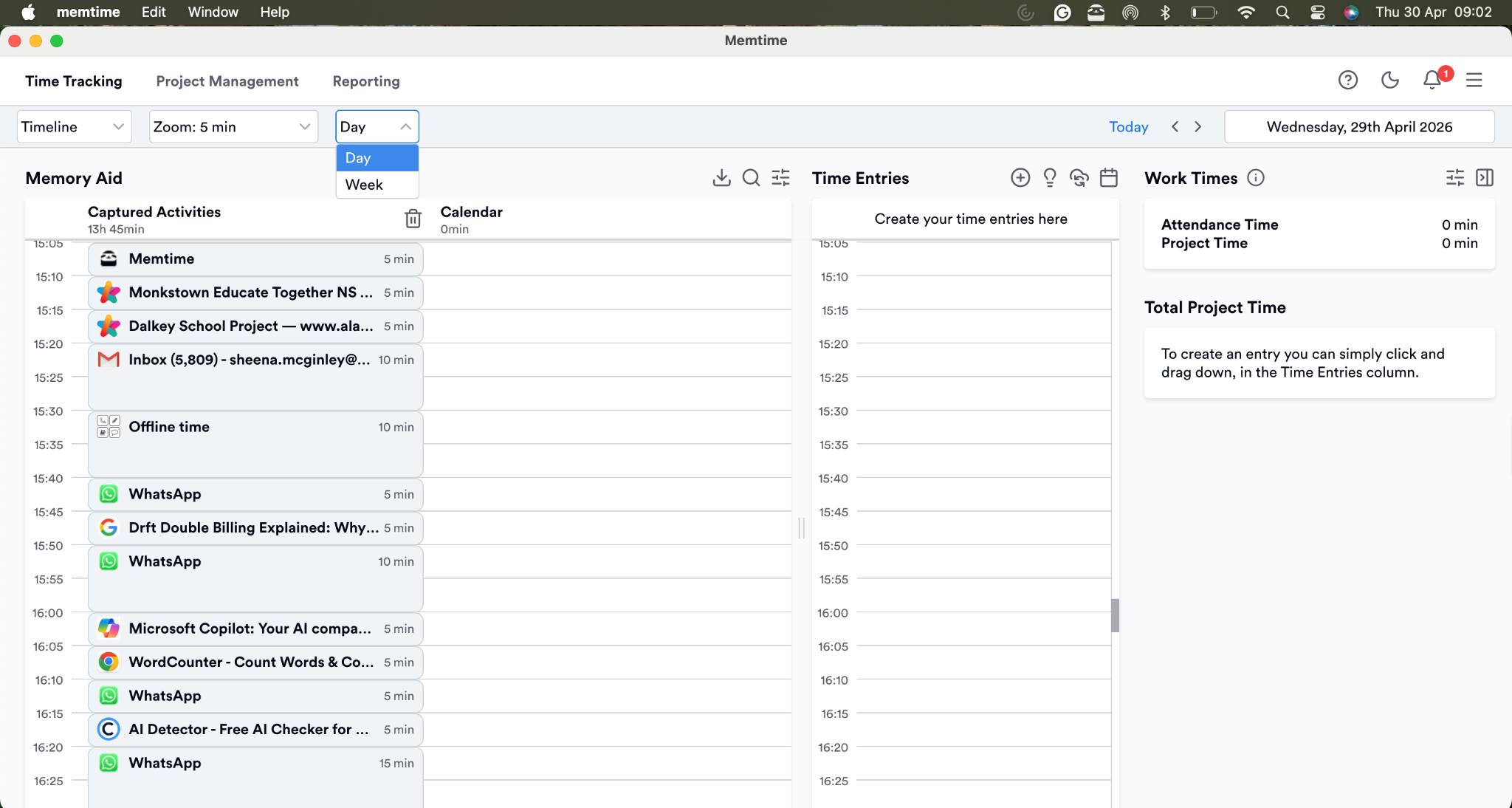
Task: Toggle dark mode moon icon
Action: tap(1390, 80)
